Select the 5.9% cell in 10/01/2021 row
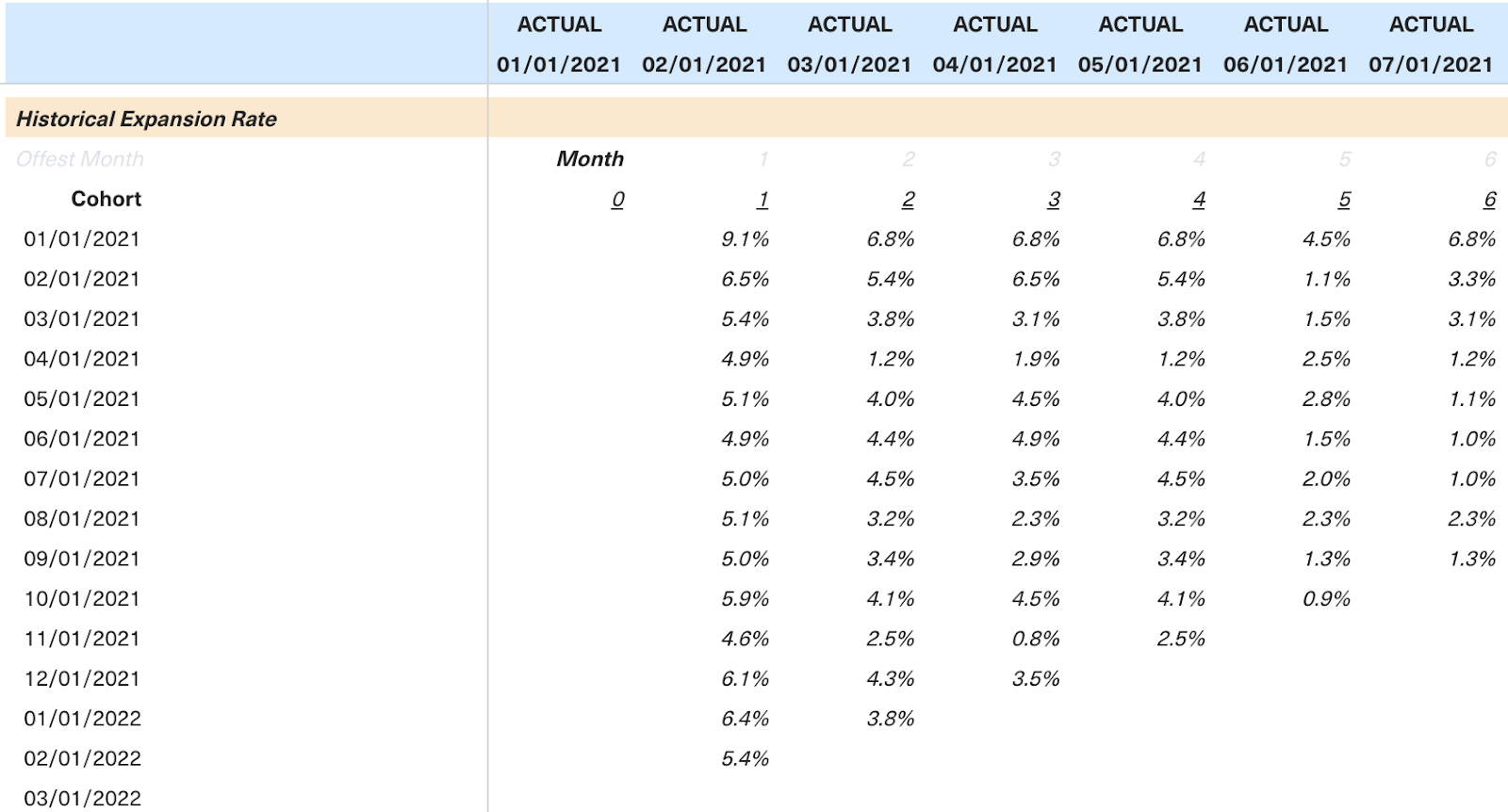This screenshot has height=812, width=1508. pyautogui.click(x=745, y=598)
